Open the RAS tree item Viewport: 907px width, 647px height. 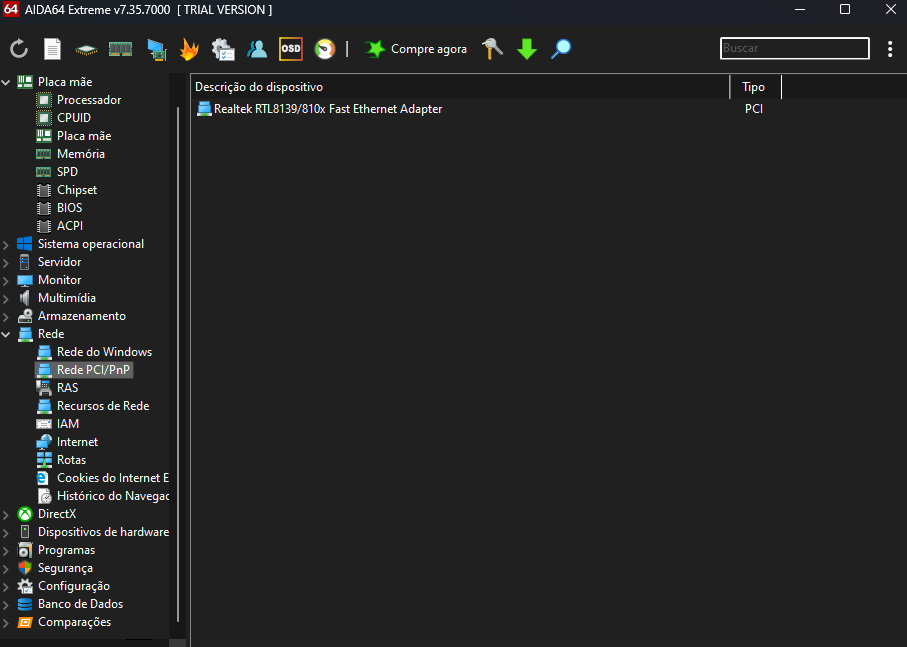(x=68, y=387)
